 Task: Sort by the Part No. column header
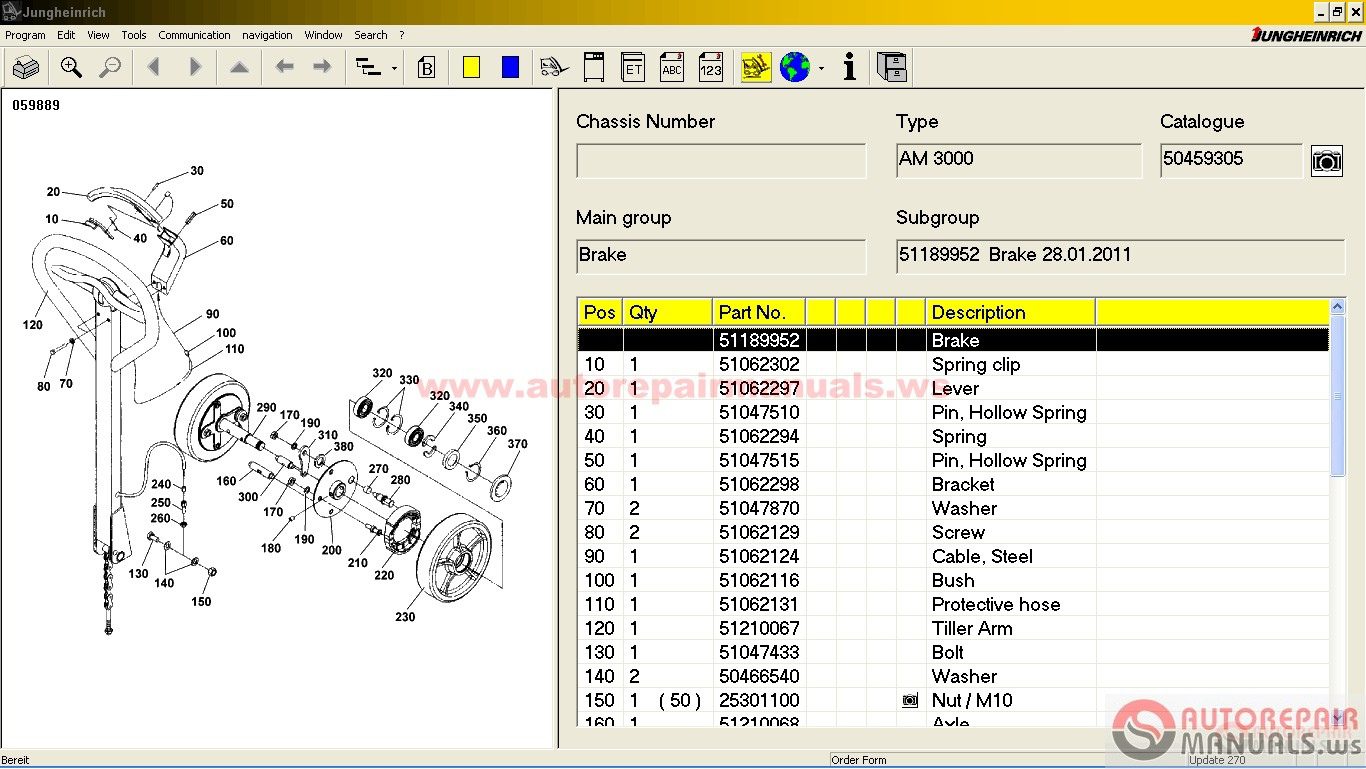(x=760, y=312)
